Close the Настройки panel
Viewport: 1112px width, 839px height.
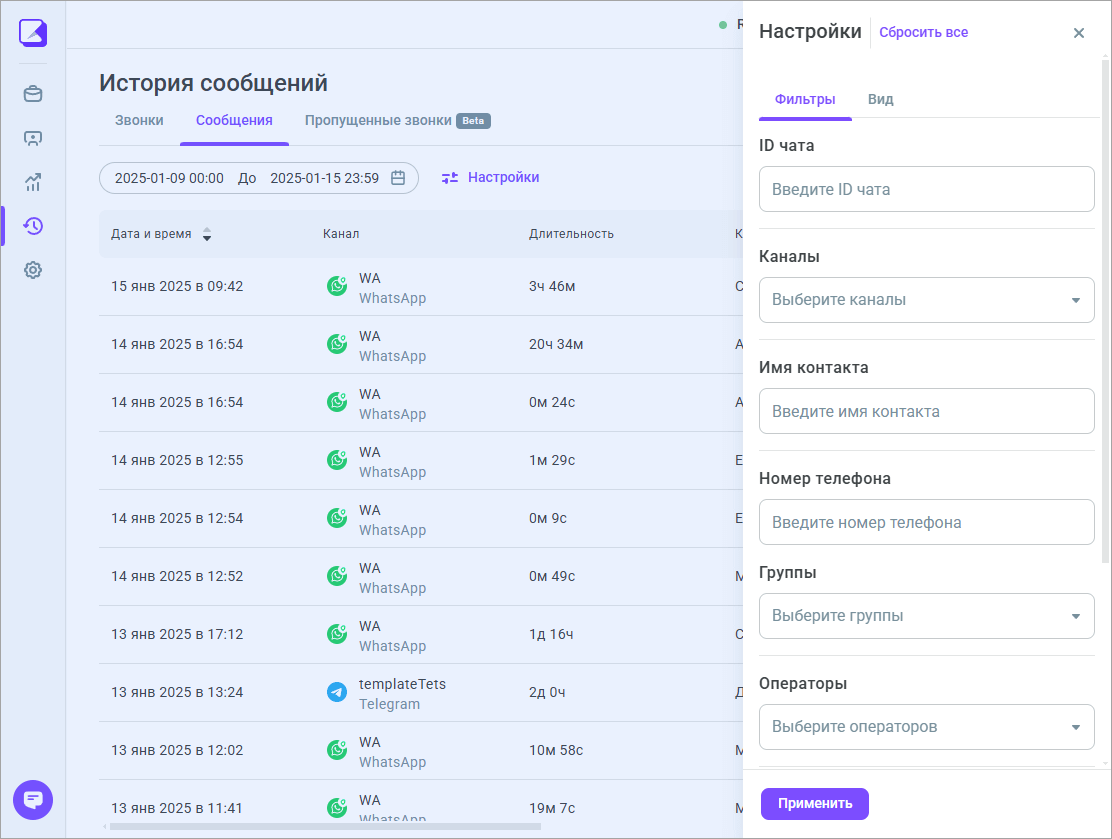pyautogui.click(x=1079, y=33)
